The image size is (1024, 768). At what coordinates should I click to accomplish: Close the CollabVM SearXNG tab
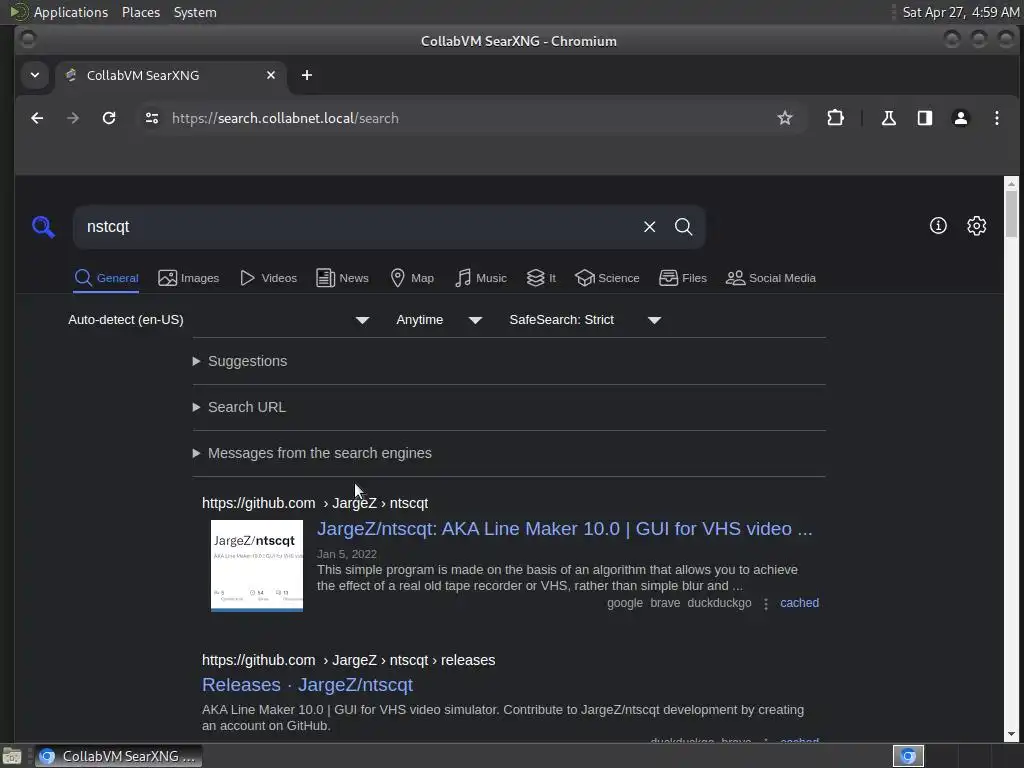point(270,75)
